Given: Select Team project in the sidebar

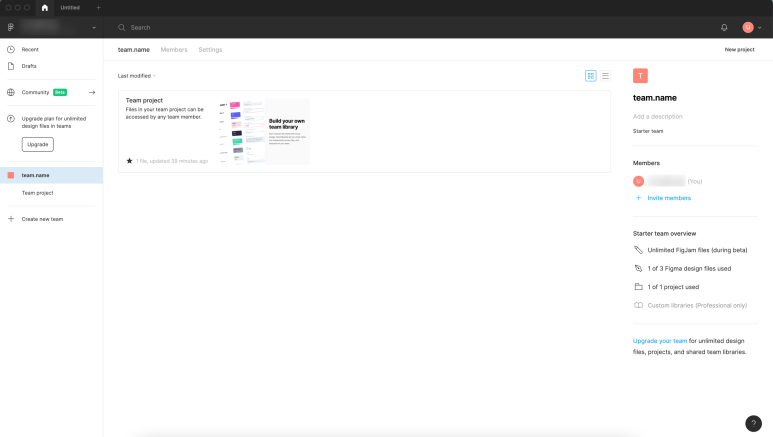Looking at the screenshot, I should (37, 192).
